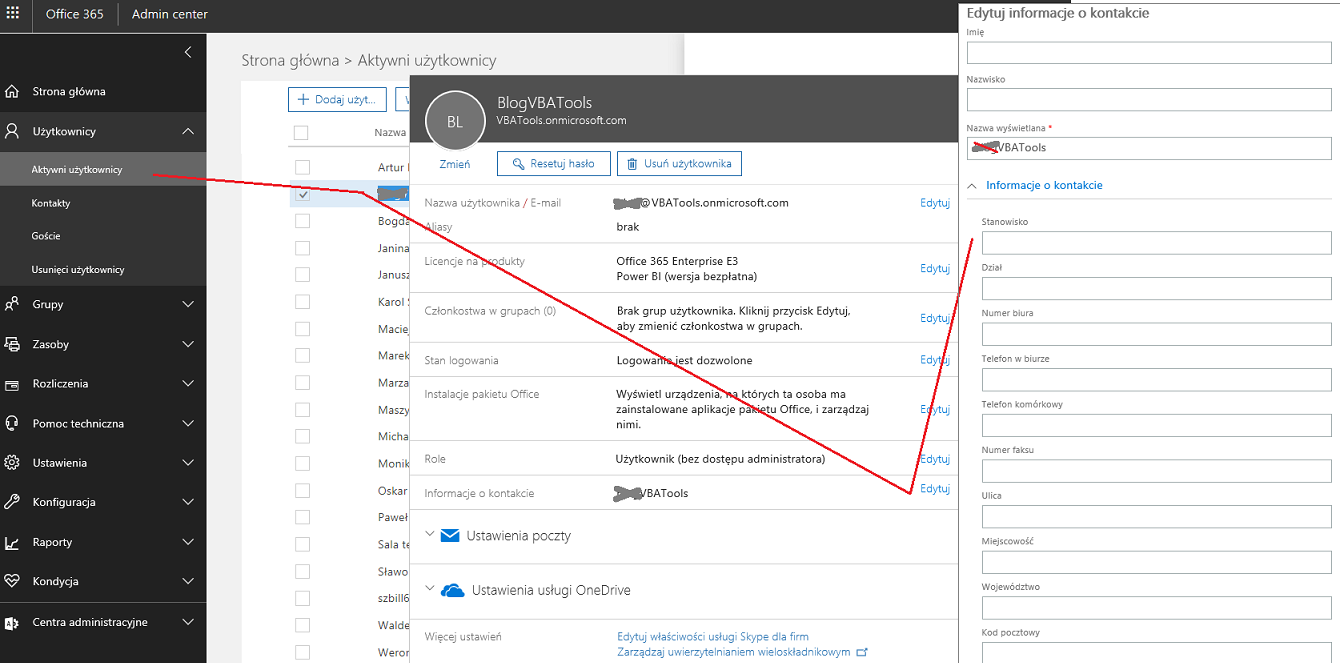1340x663 pixels.
Task: Collapse the navigation pane with the chevron
Action: [x=188, y=52]
